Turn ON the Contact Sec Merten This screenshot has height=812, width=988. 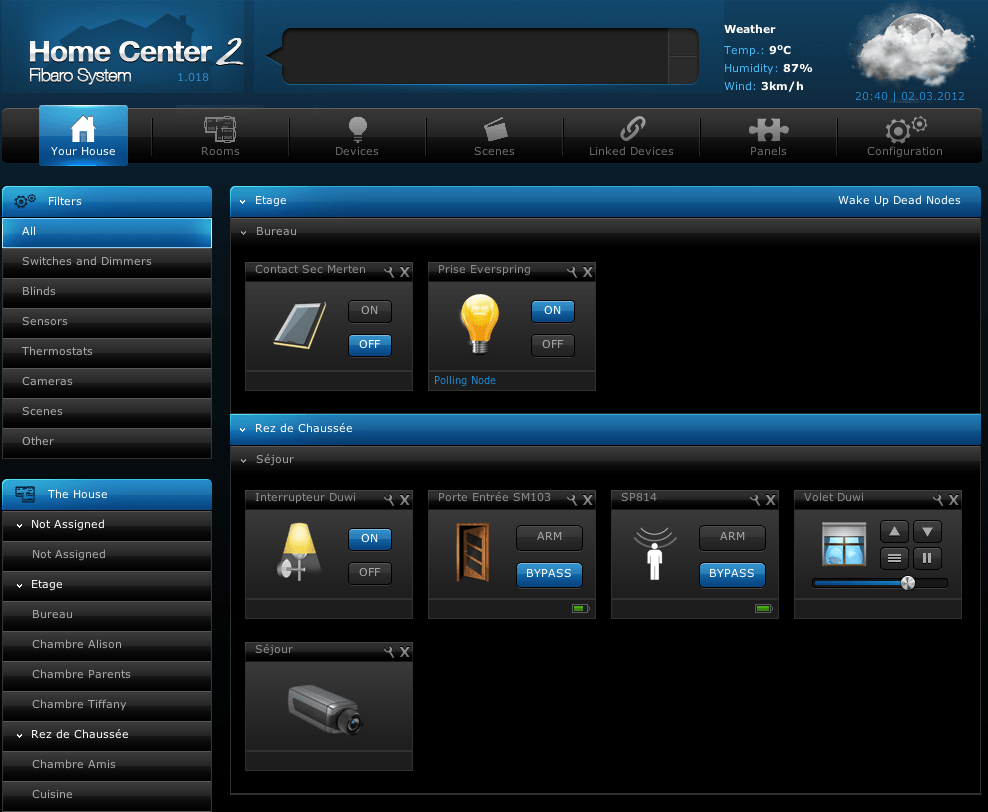click(x=370, y=311)
